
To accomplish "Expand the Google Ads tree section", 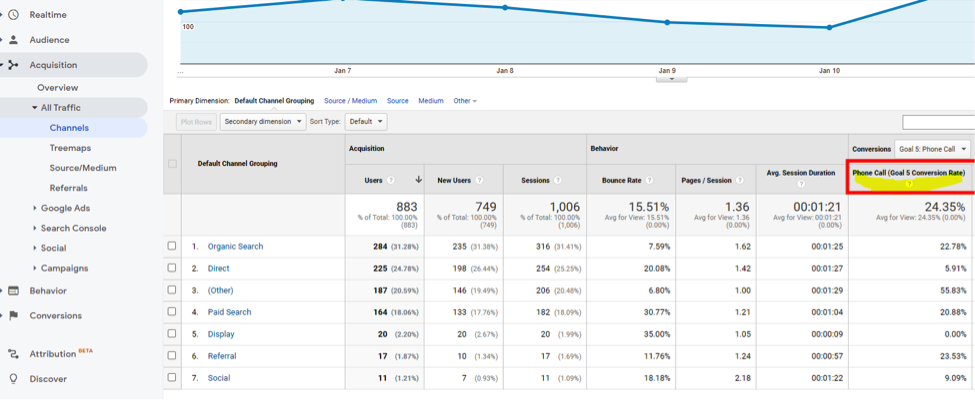I will point(36,208).
